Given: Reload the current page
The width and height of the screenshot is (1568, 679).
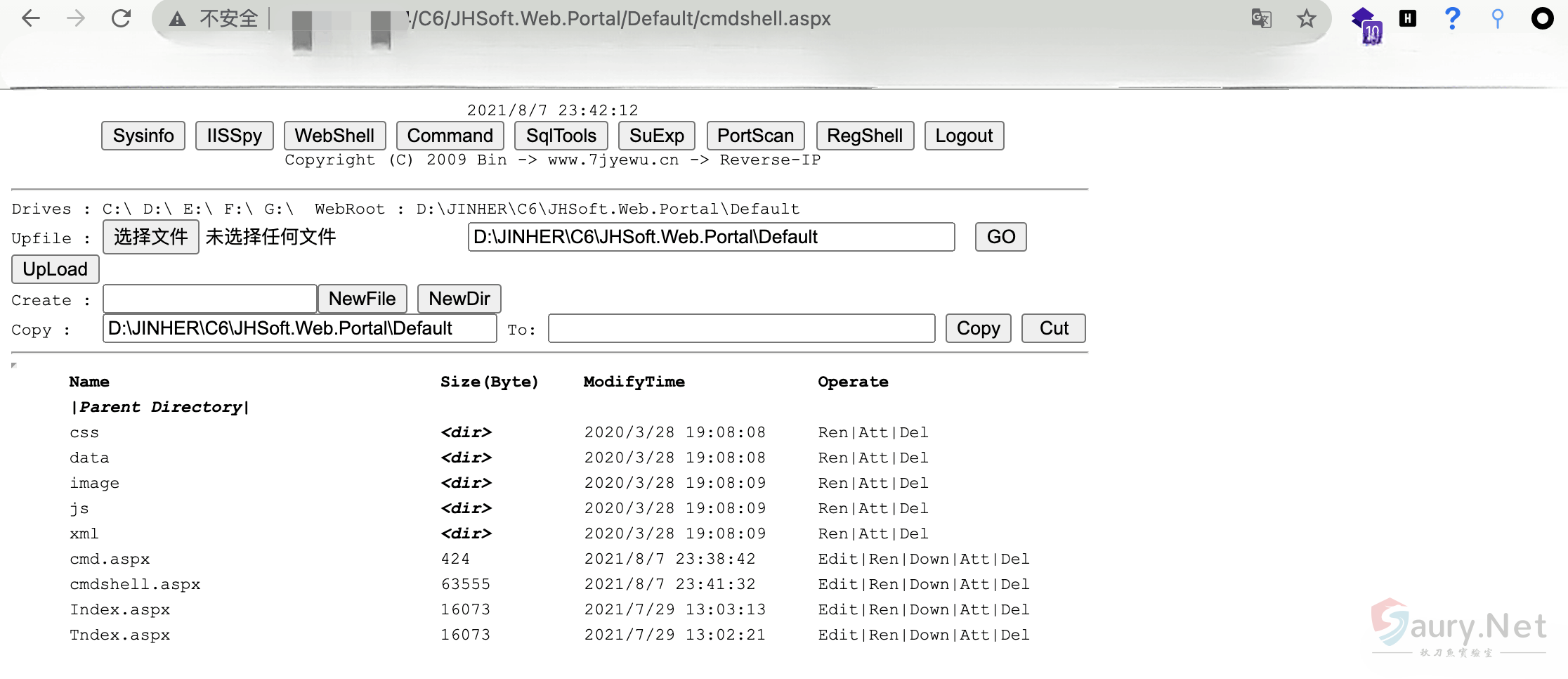Looking at the screenshot, I should [x=121, y=18].
